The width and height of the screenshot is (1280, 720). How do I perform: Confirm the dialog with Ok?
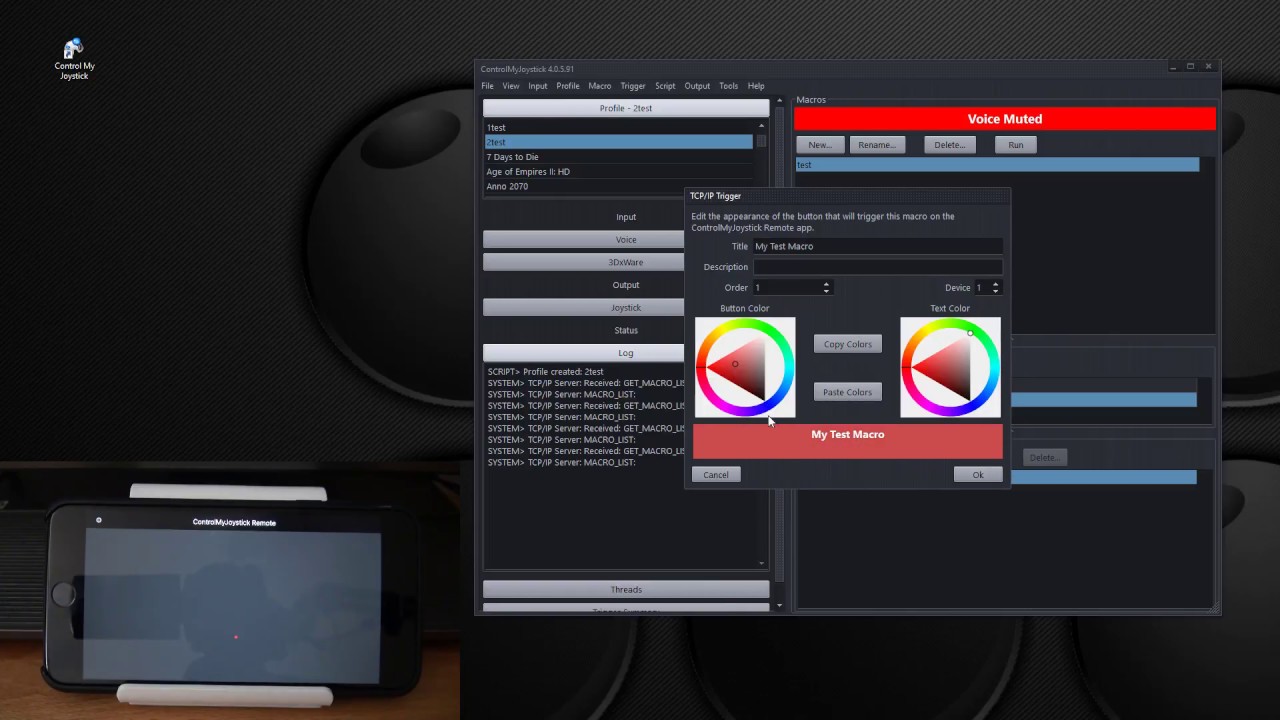coord(978,475)
